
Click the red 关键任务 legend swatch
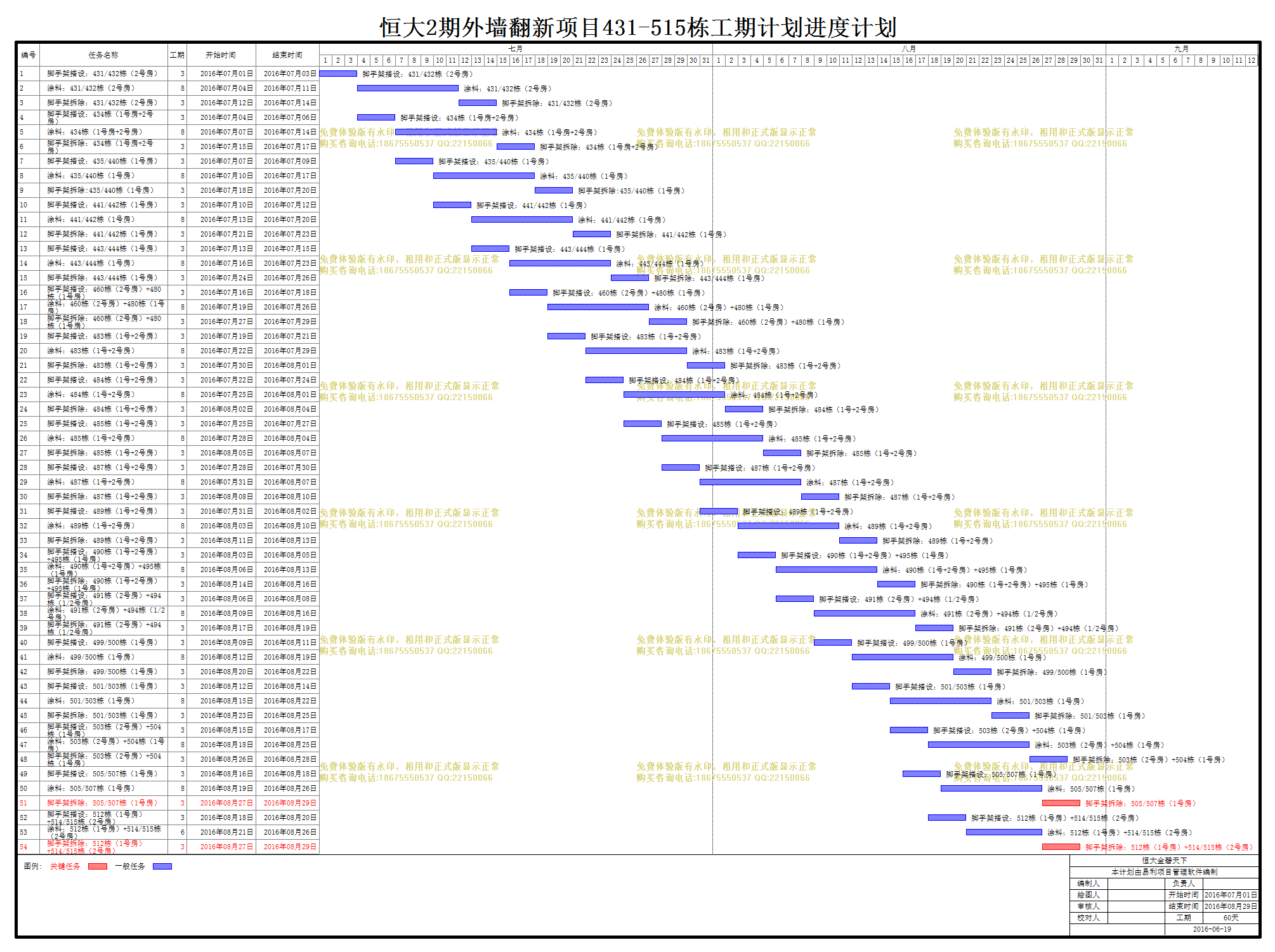[97, 866]
